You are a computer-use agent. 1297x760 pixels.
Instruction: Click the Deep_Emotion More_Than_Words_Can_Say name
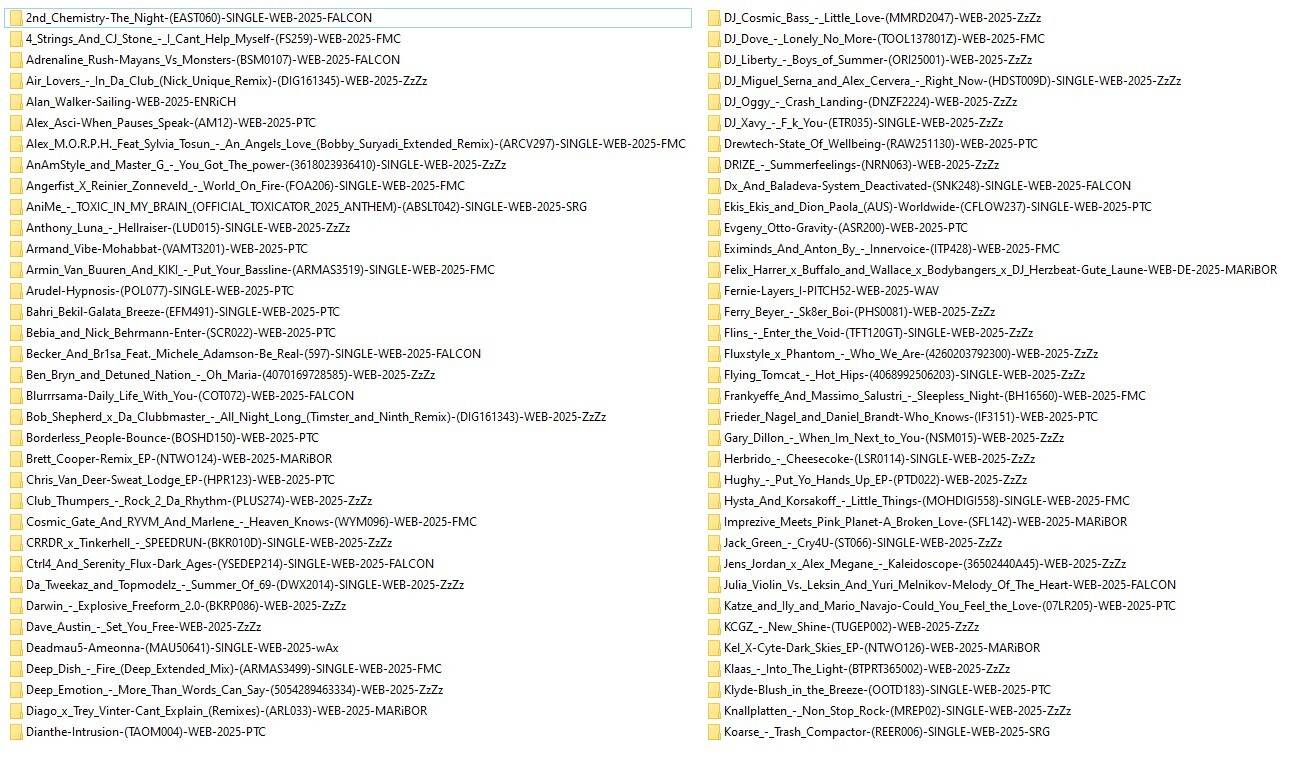click(235, 690)
